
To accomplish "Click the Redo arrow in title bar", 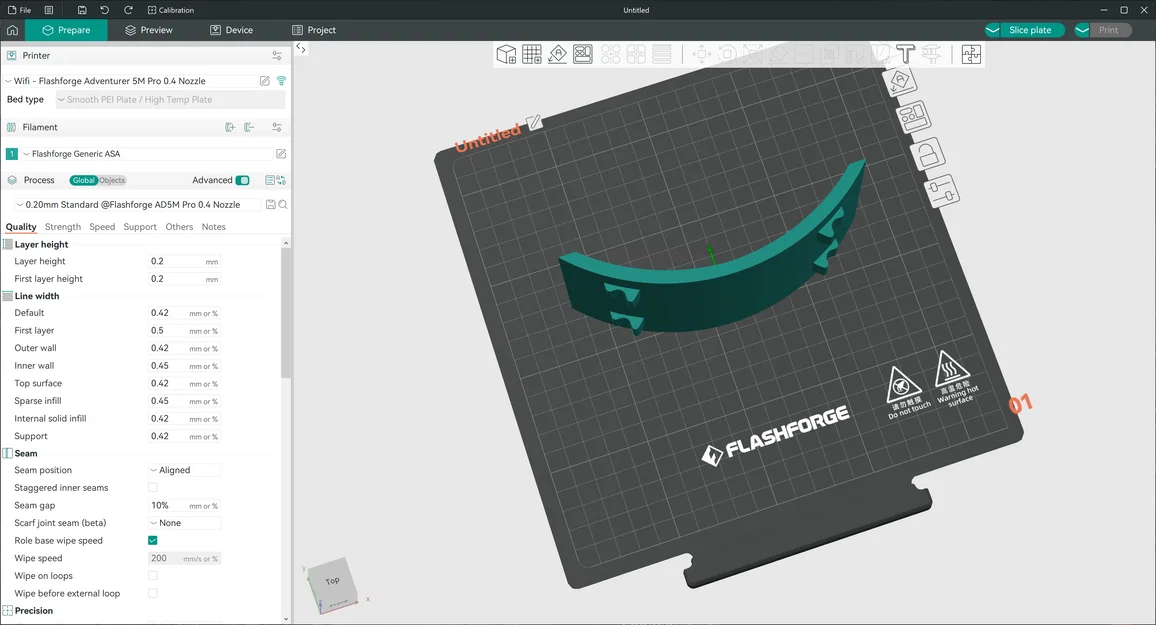I will pyautogui.click(x=128, y=10).
